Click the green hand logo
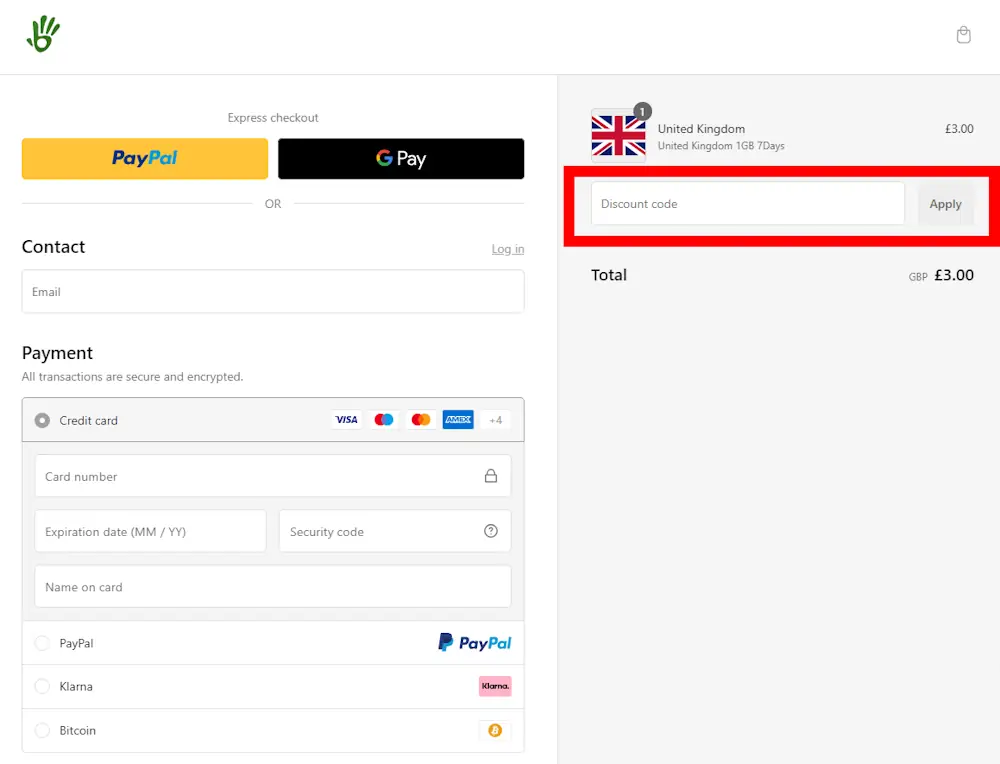 tap(43, 32)
